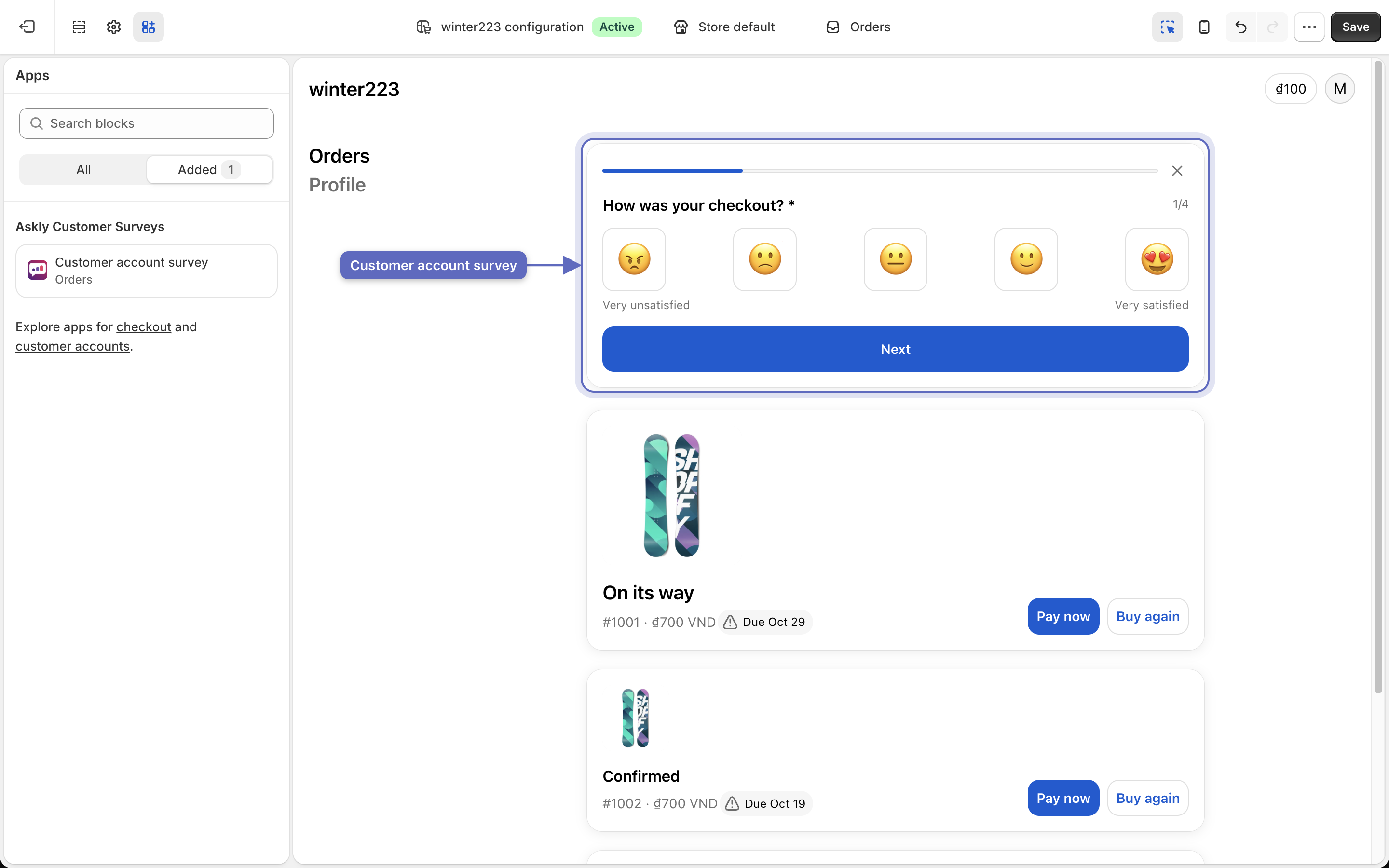Click the '#1002 · đ700 VND' order text
Viewport: 1389px width, 868px height.
coord(660,804)
